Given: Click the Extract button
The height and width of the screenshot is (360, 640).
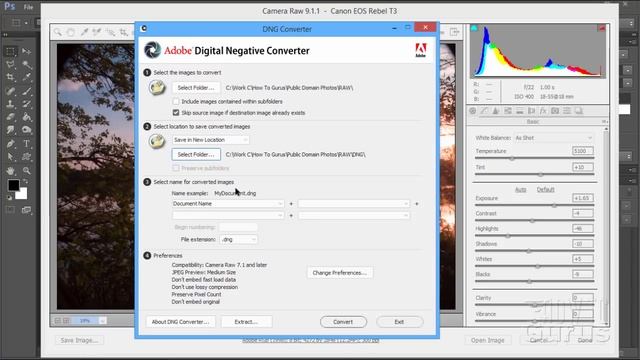Looking at the screenshot, I should coord(246,322).
